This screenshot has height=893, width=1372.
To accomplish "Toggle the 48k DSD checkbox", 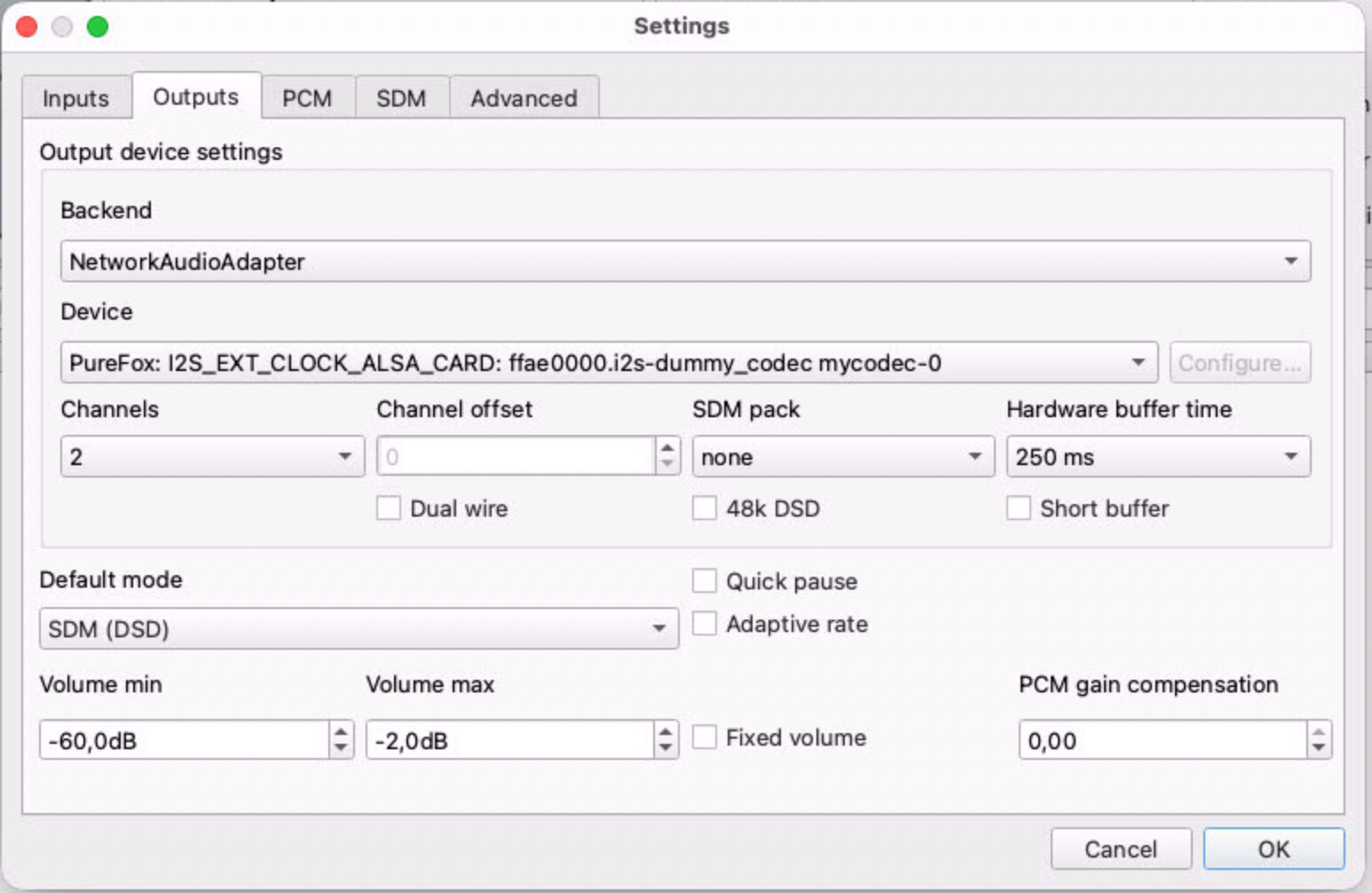I will coord(705,509).
